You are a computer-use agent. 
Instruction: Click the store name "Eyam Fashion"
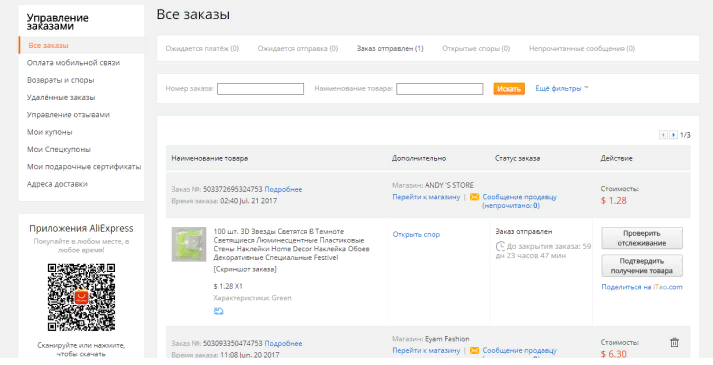pyautogui.click(x=447, y=339)
